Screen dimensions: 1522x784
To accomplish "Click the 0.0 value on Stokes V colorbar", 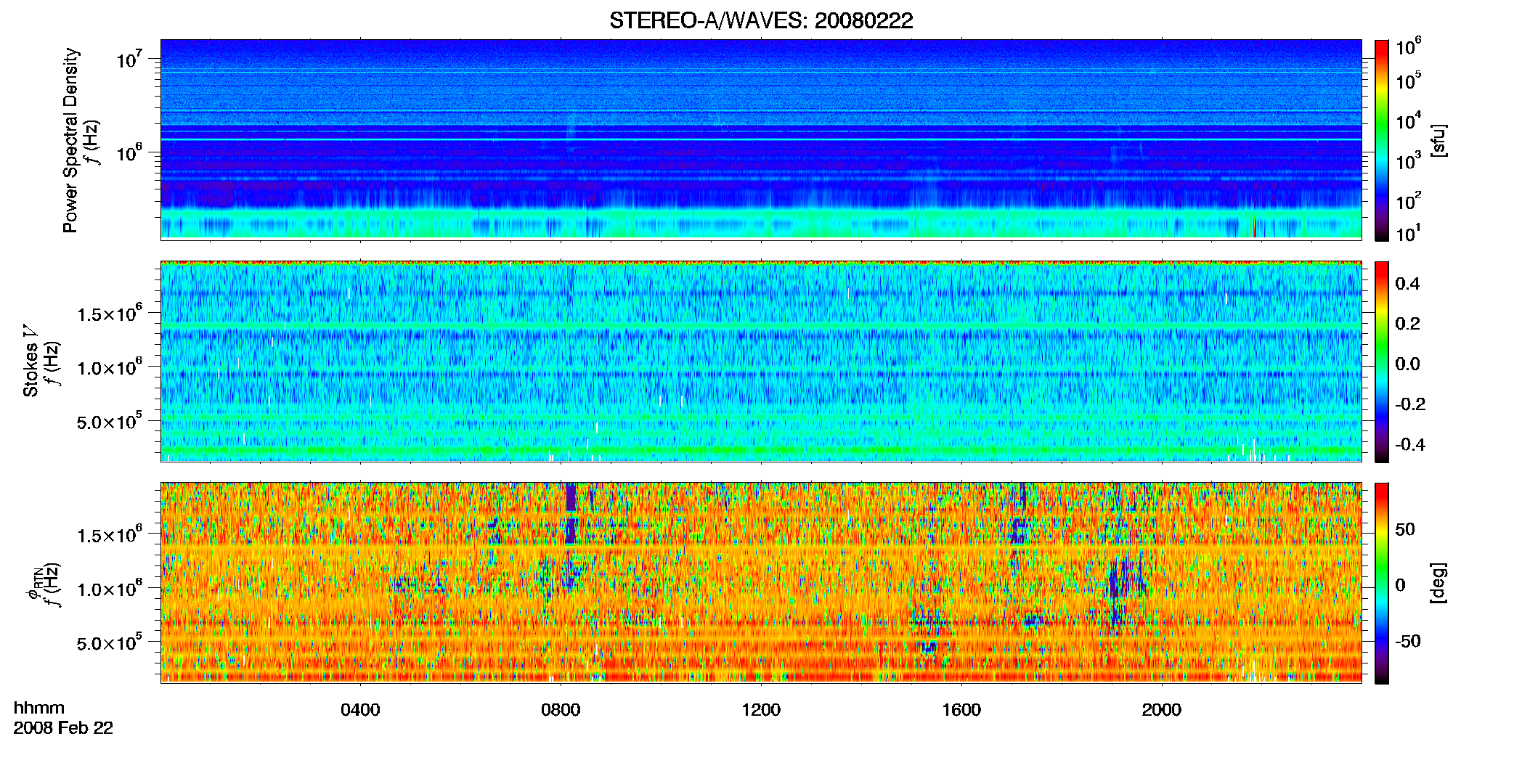I will 1407,364.
